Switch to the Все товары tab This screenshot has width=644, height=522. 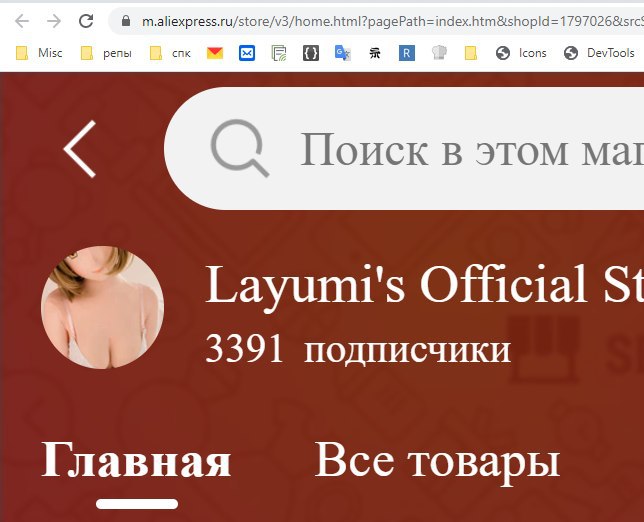pyautogui.click(x=437, y=462)
